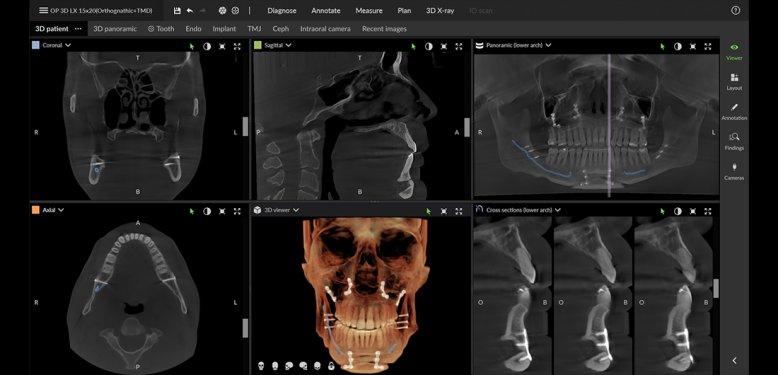Select the skull preset next to the lock
The image size is (778, 375).
(317, 366)
